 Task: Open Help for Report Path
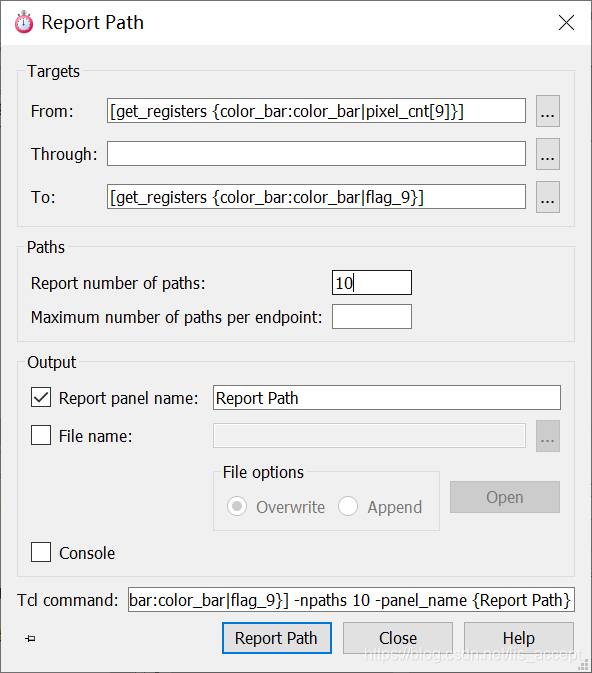point(519,638)
